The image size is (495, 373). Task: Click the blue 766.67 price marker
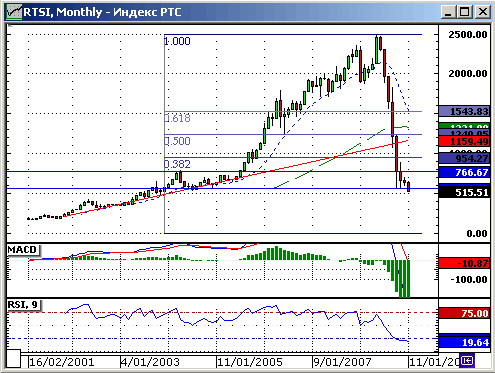point(464,172)
